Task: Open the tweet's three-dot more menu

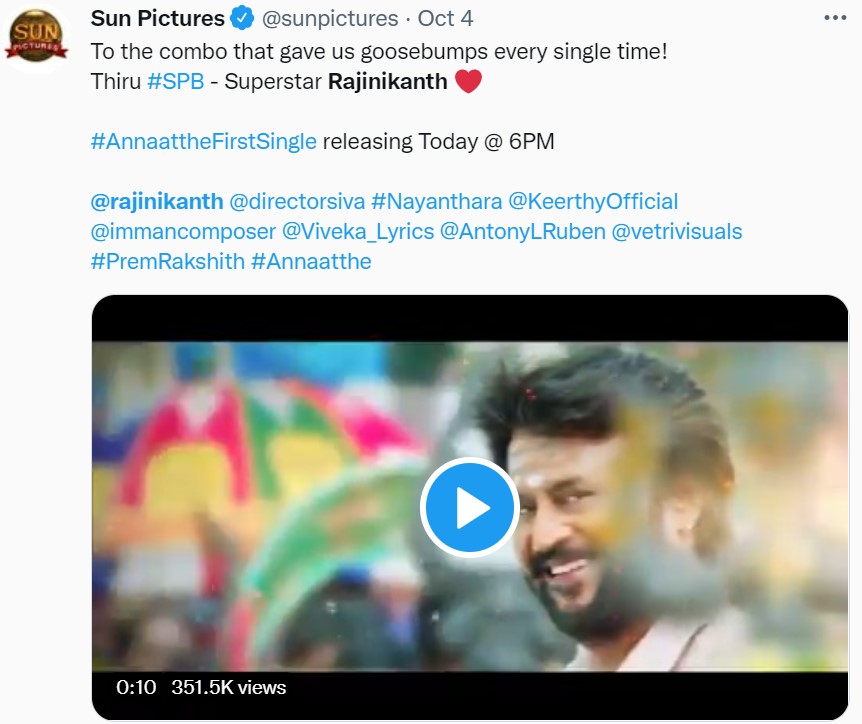Action: pos(835,18)
